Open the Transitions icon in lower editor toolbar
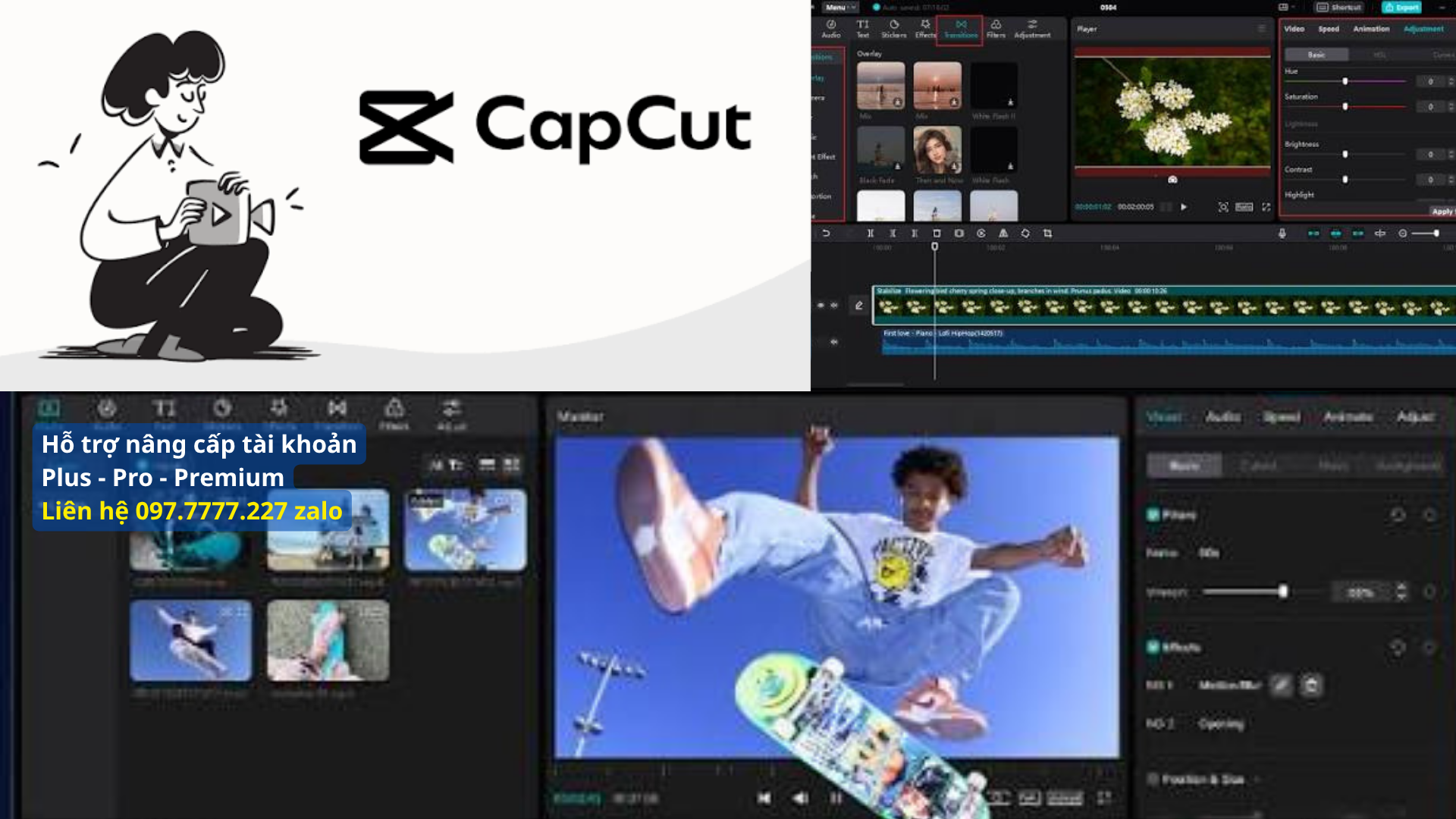1456x819 pixels. pos(337,409)
